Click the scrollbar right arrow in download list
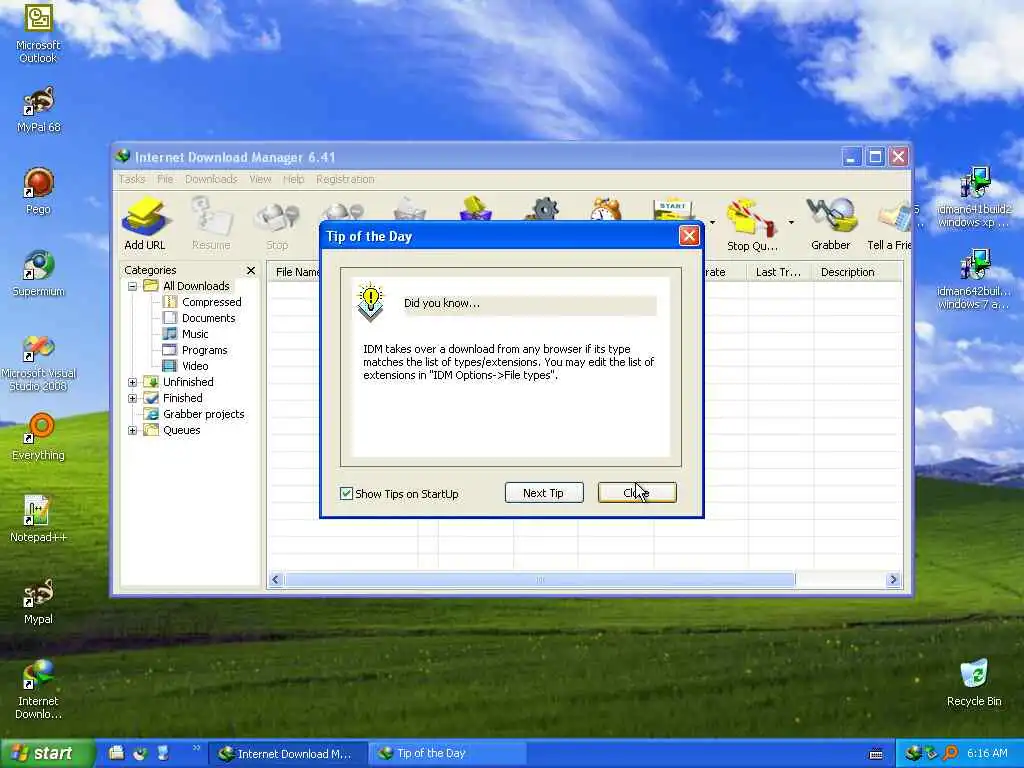 893,579
